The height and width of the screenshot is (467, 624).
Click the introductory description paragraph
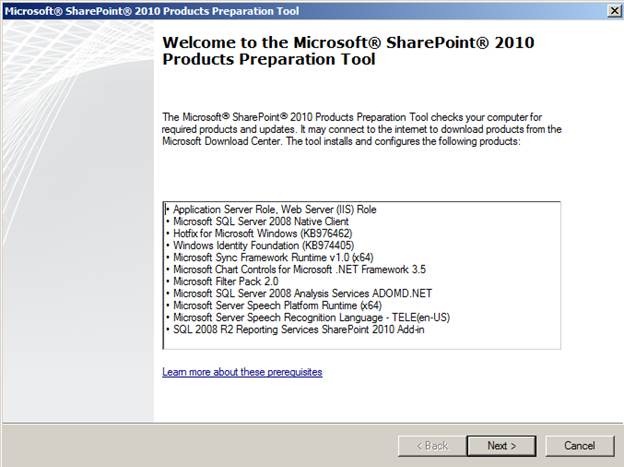click(362, 129)
